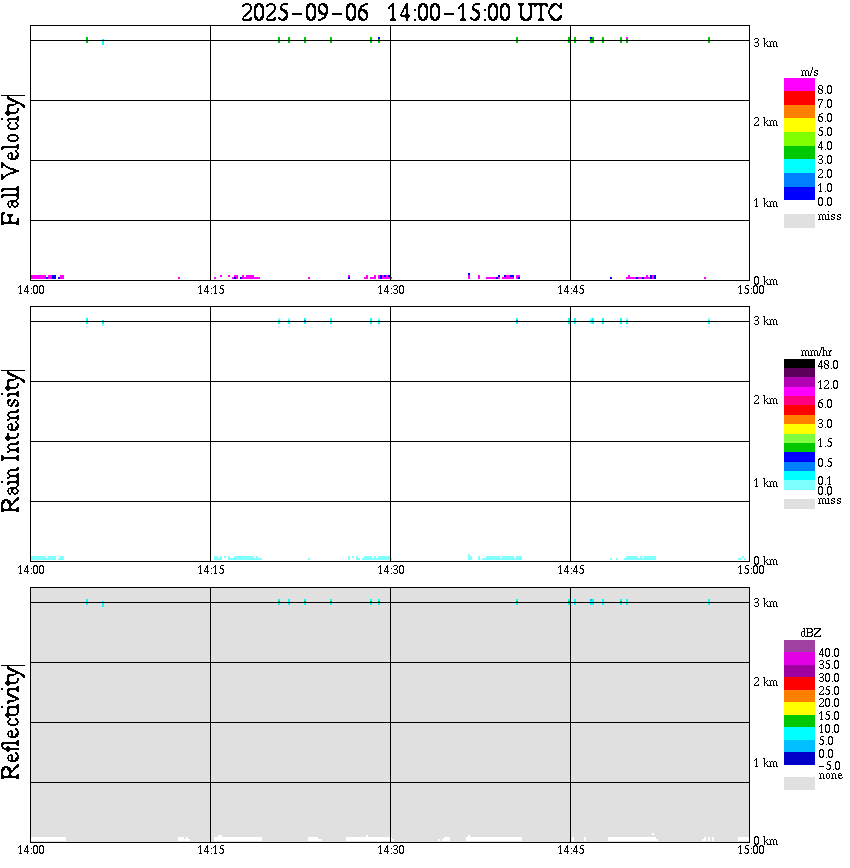Click the cyan swatch in the dBZ legend
The image size is (850, 868).
(799, 733)
